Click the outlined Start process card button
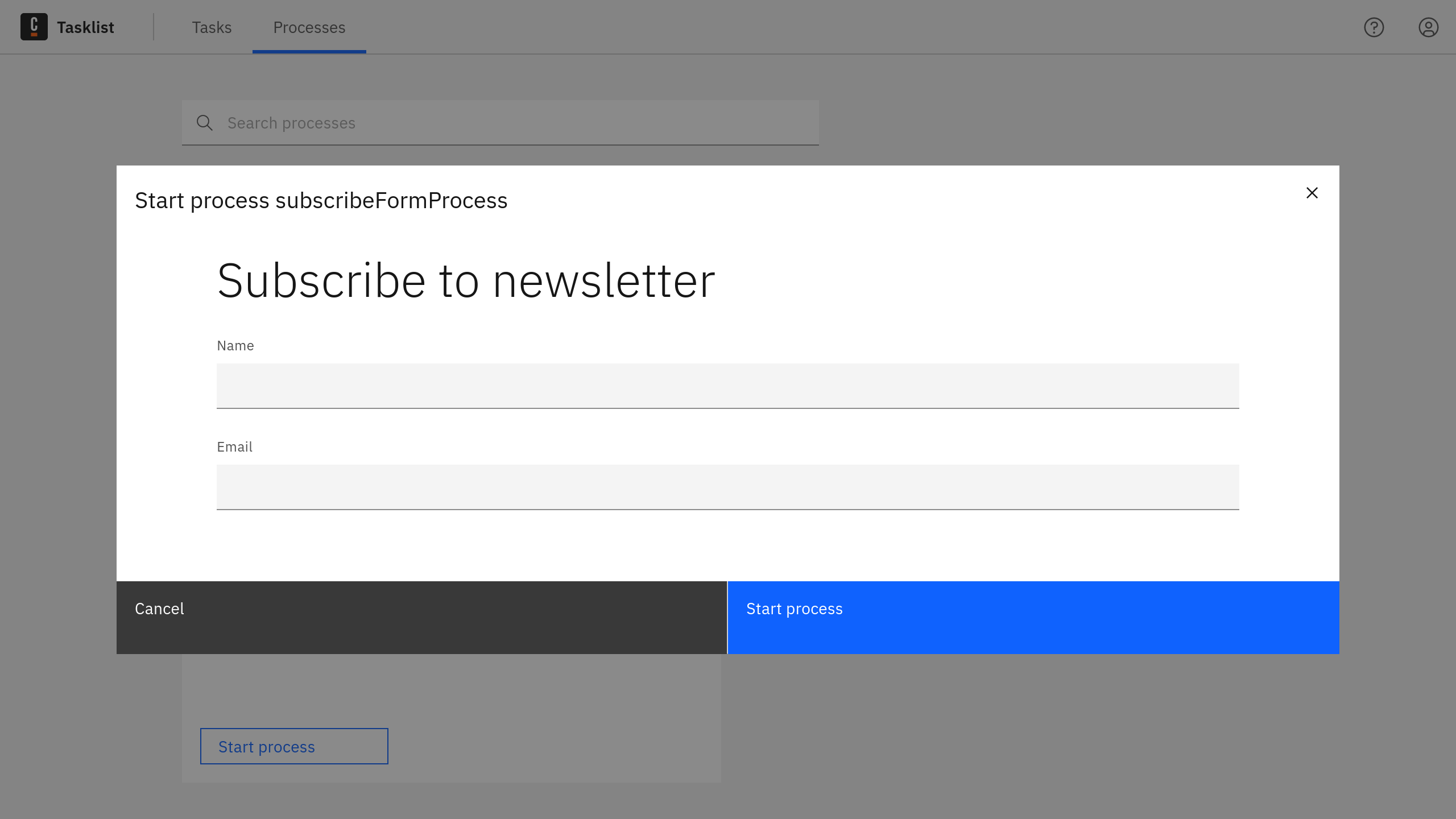This screenshot has width=1456, height=819. 293,746
